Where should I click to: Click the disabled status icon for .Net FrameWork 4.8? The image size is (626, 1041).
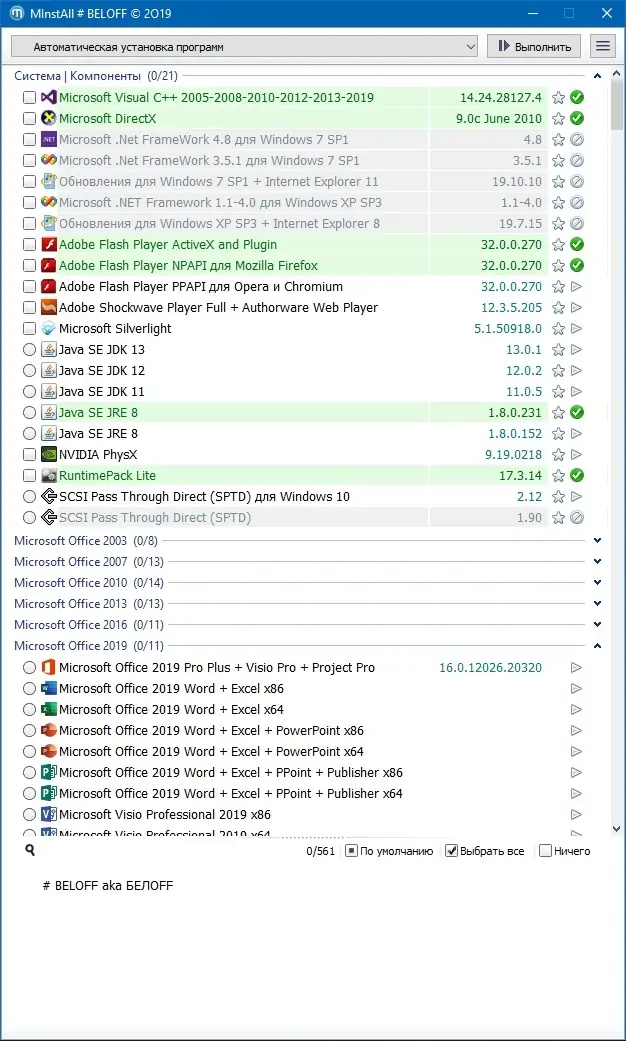click(577, 139)
